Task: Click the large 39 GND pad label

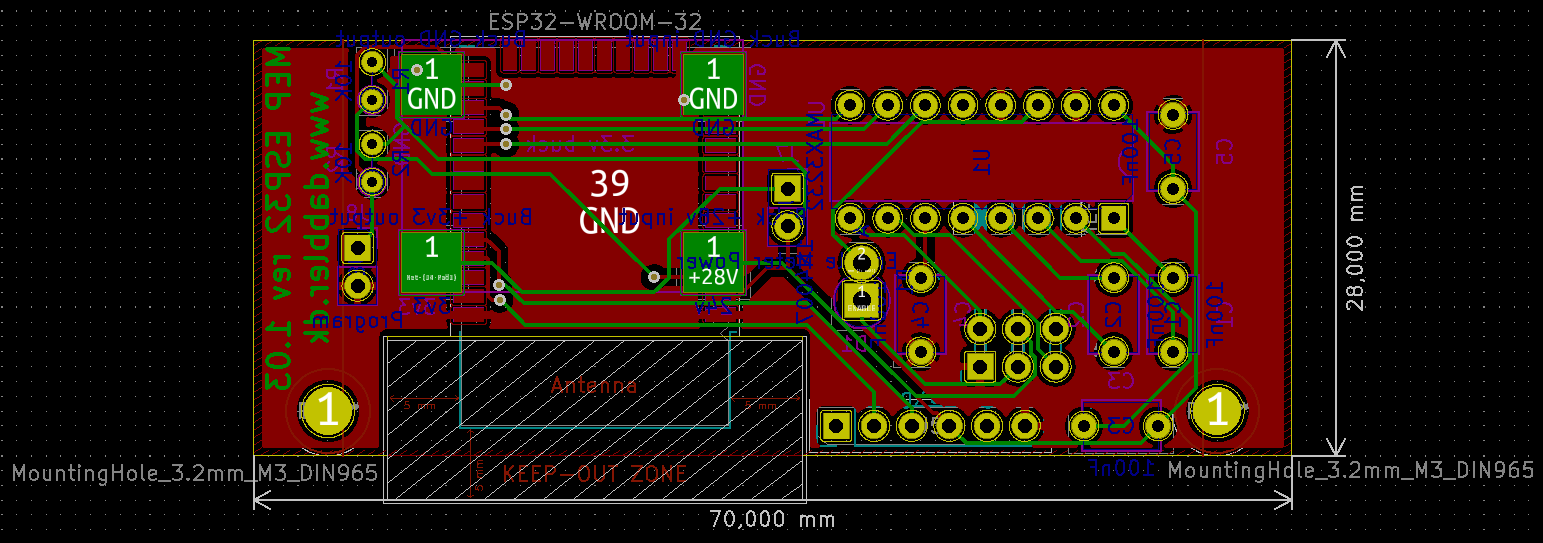Action: point(610,201)
